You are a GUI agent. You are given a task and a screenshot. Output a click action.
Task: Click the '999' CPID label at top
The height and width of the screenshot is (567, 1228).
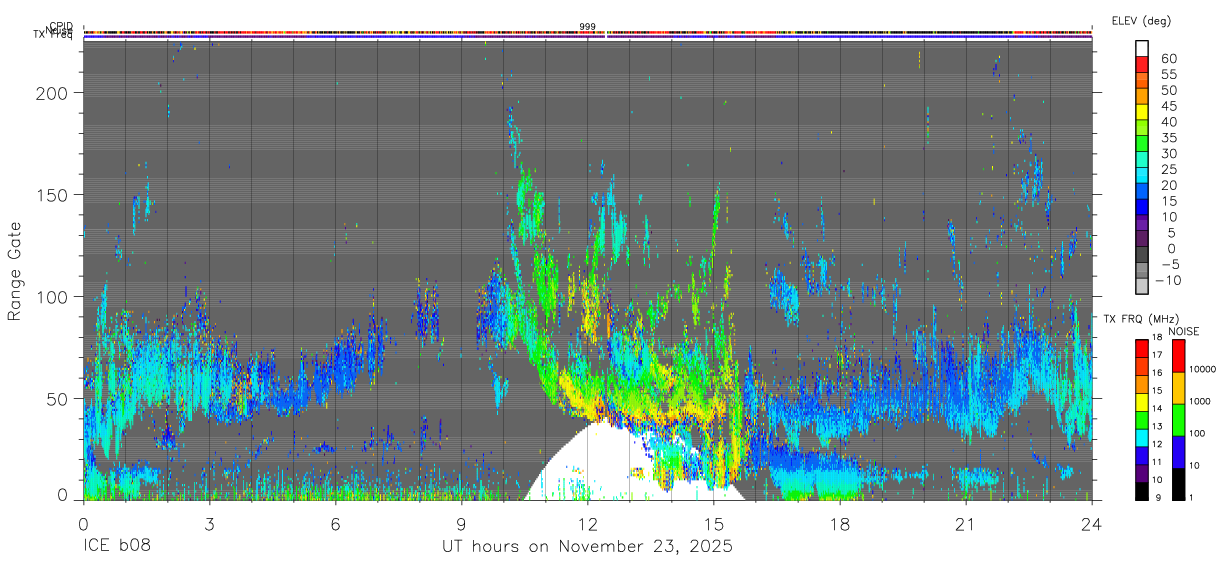[588, 27]
